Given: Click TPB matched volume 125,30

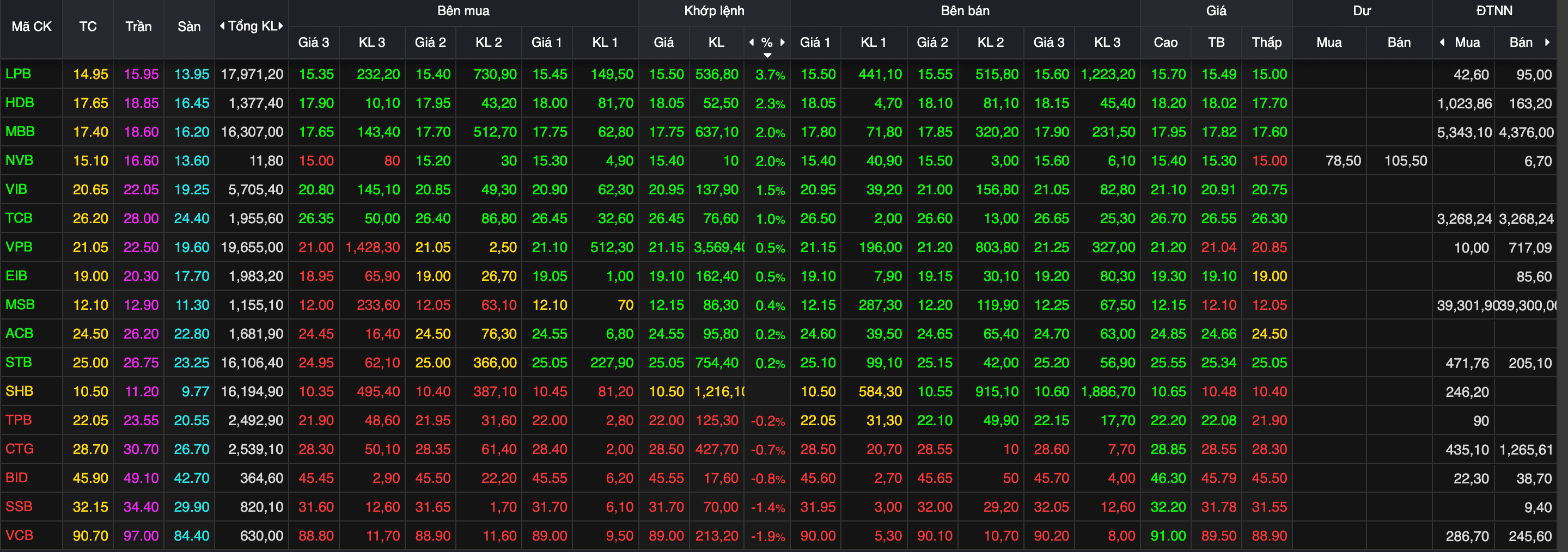Looking at the screenshot, I should tap(717, 420).
